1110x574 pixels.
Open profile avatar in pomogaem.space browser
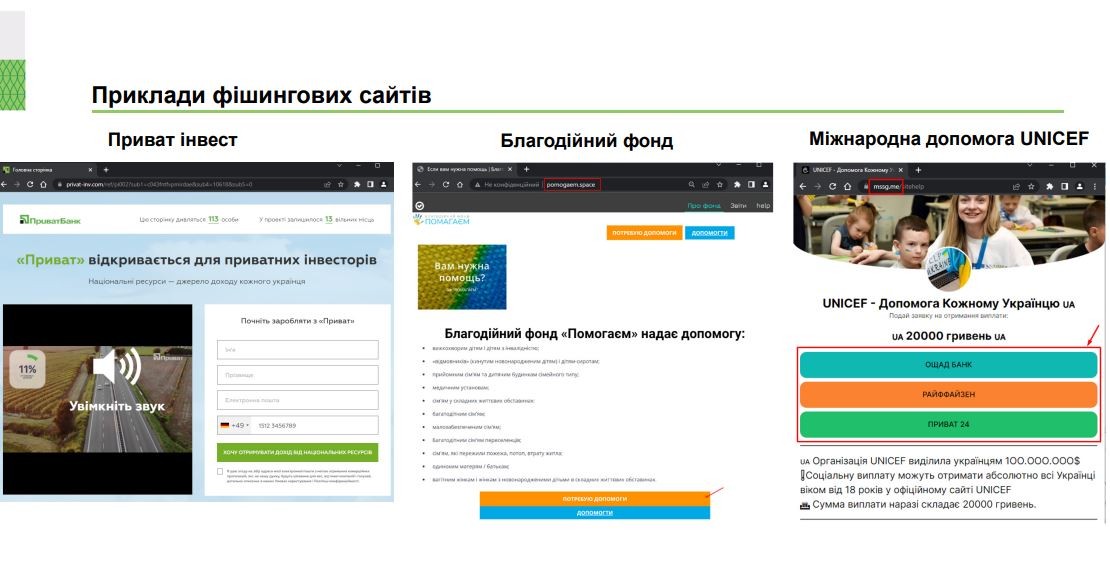pos(763,185)
